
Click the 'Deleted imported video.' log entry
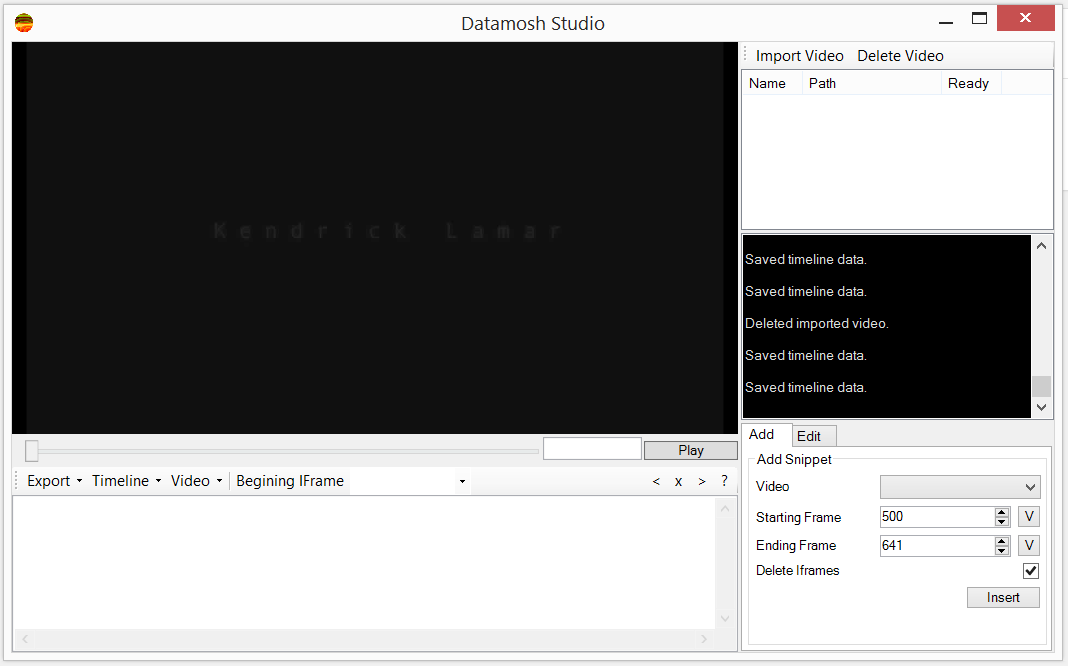tap(817, 323)
